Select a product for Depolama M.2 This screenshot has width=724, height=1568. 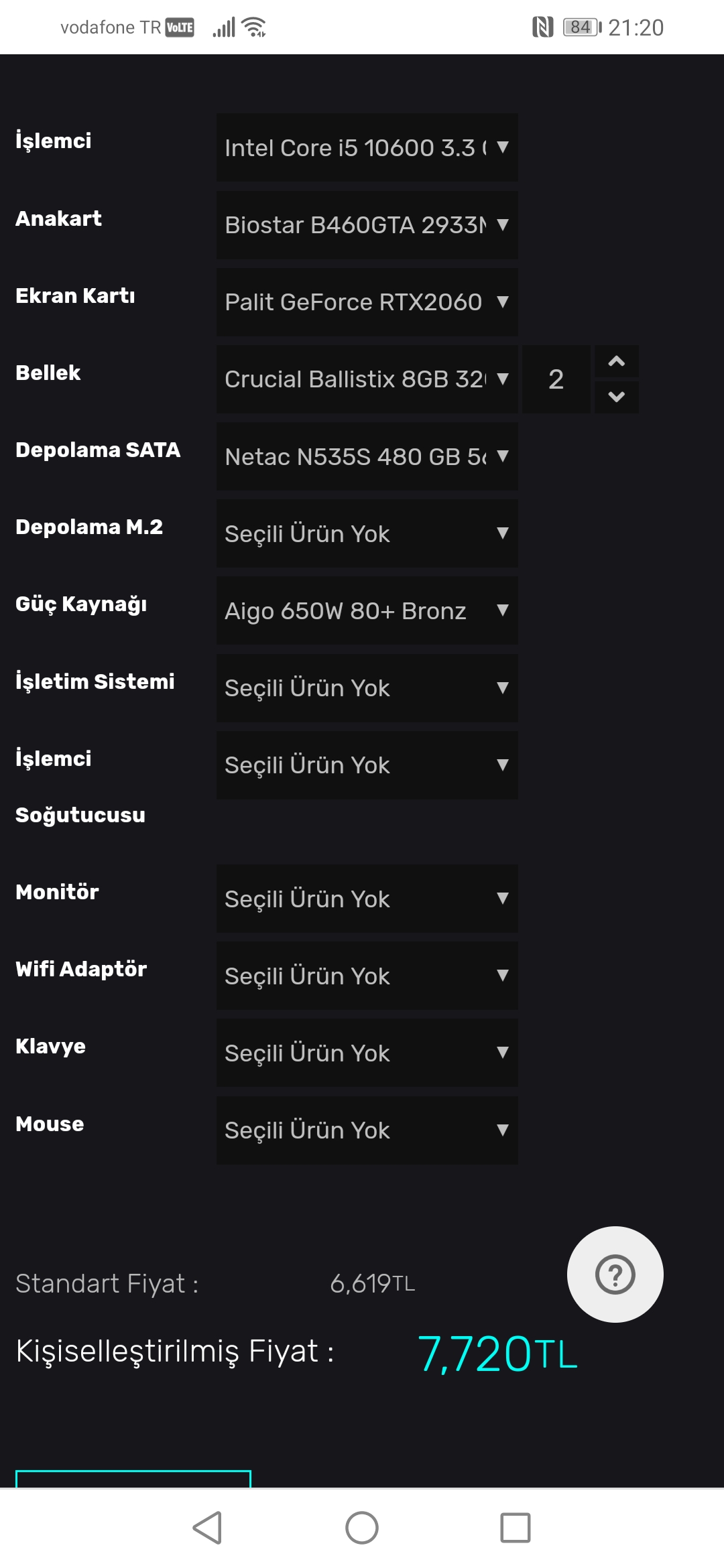[x=367, y=533]
